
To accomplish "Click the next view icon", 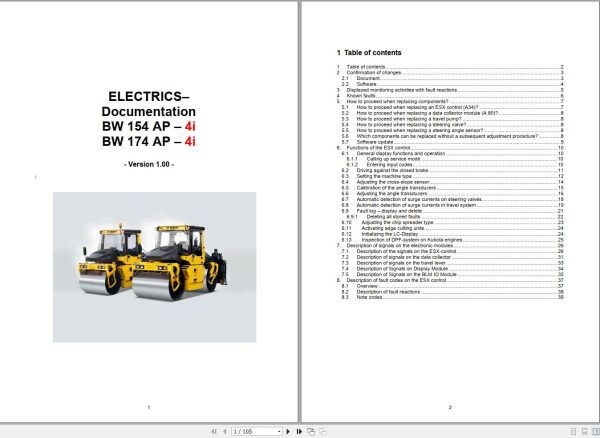I will coord(323,431).
